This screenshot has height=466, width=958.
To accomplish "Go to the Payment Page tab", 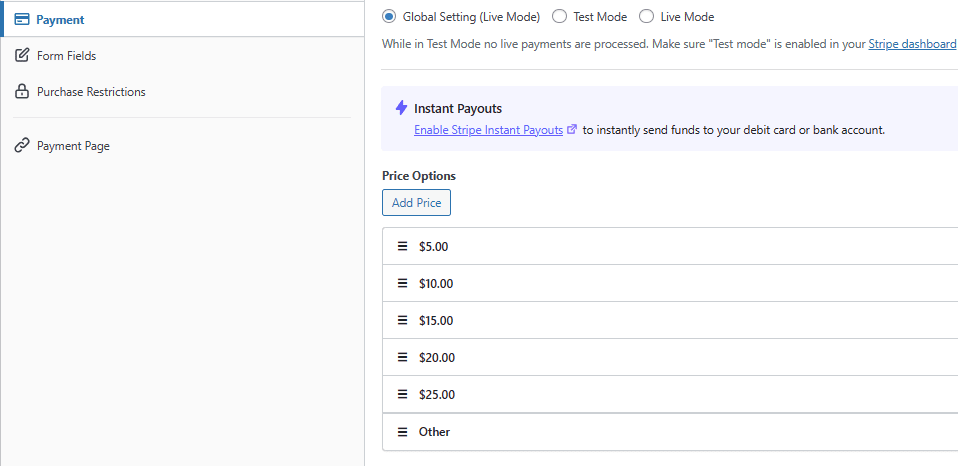I will pos(73,146).
